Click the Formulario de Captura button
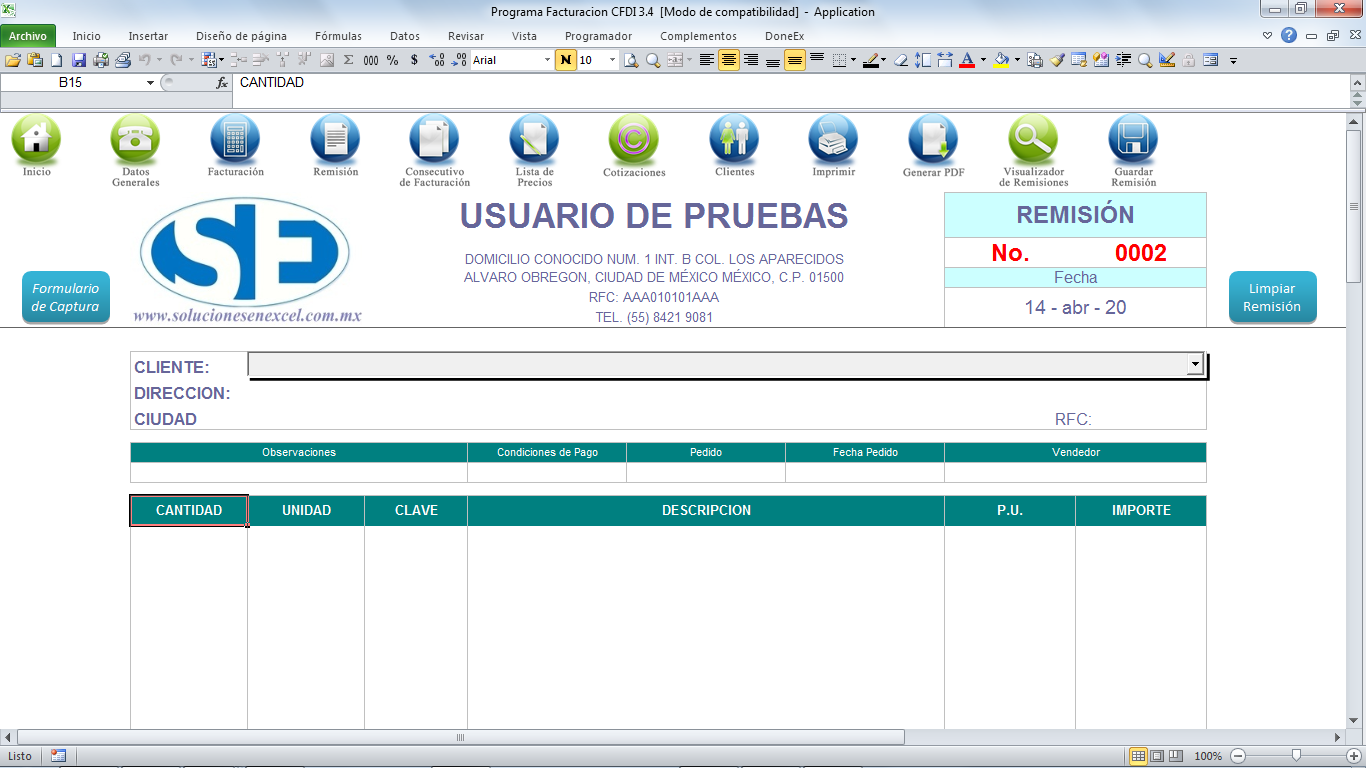Image resolution: width=1366 pixels, height=768 pixels. point(66,298)
